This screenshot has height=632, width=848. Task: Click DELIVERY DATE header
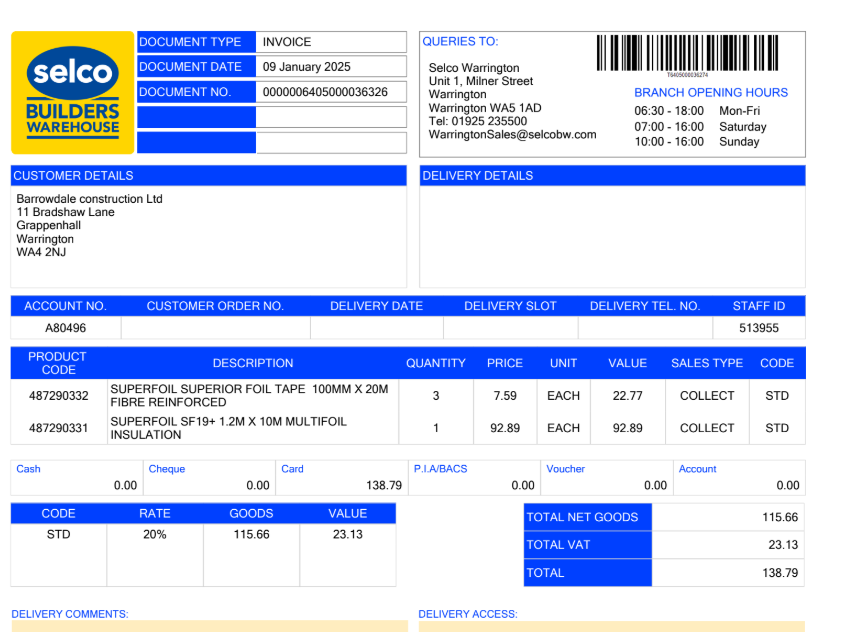(376, 306)
